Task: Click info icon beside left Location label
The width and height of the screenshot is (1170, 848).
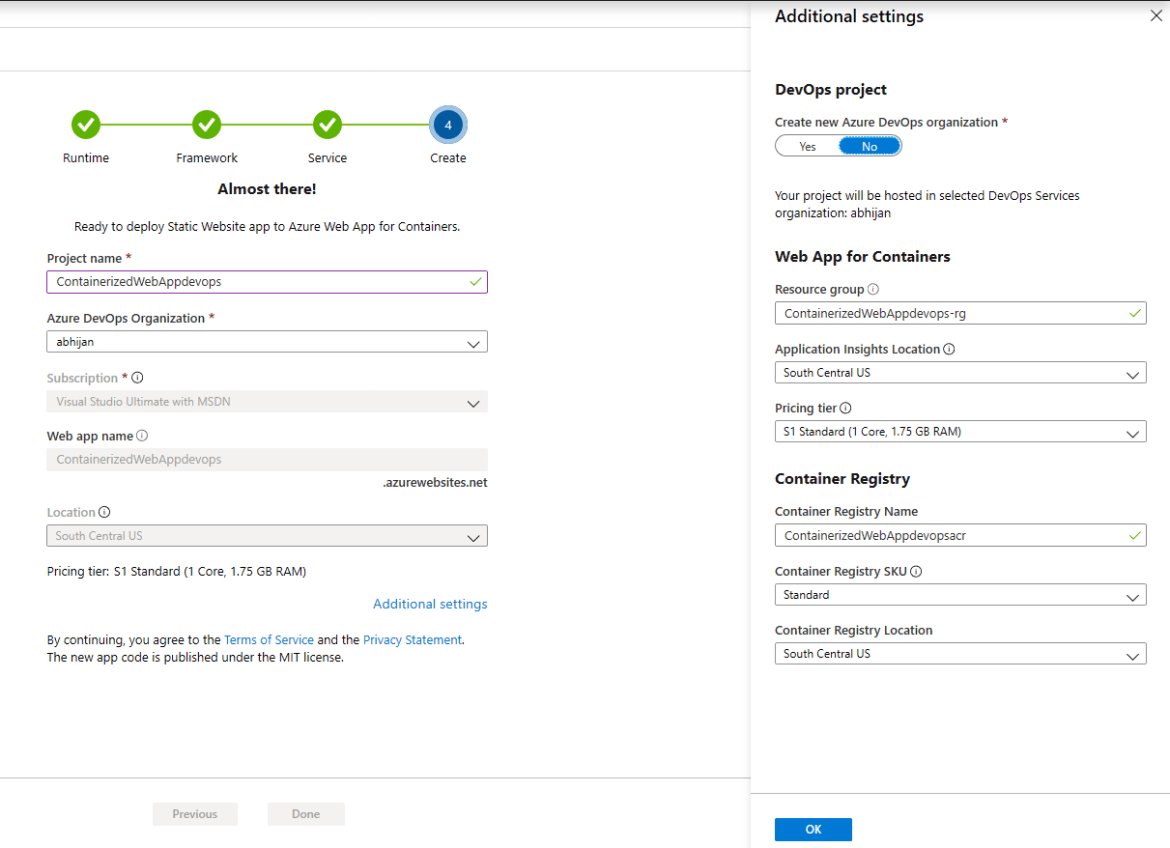Action: [104, 512]
